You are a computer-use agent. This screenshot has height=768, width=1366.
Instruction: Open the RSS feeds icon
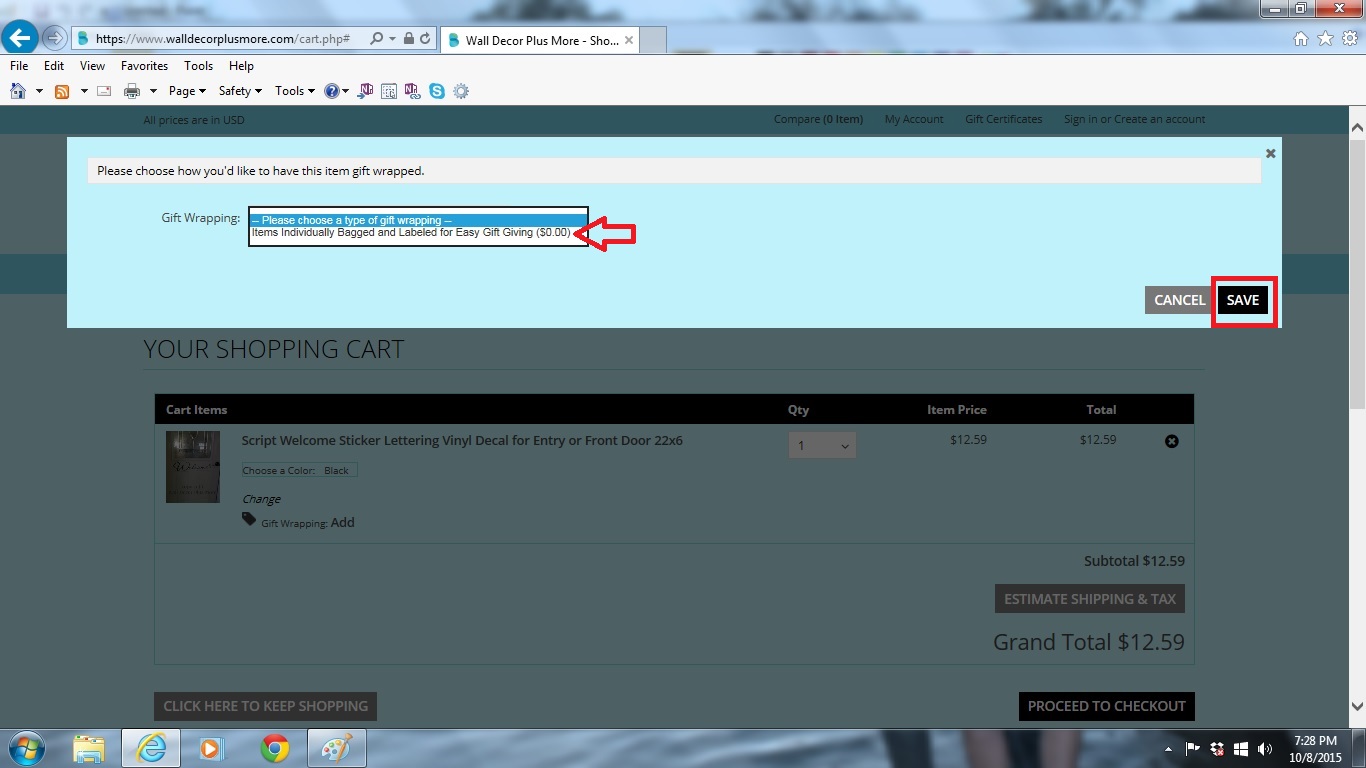(62, 91)
